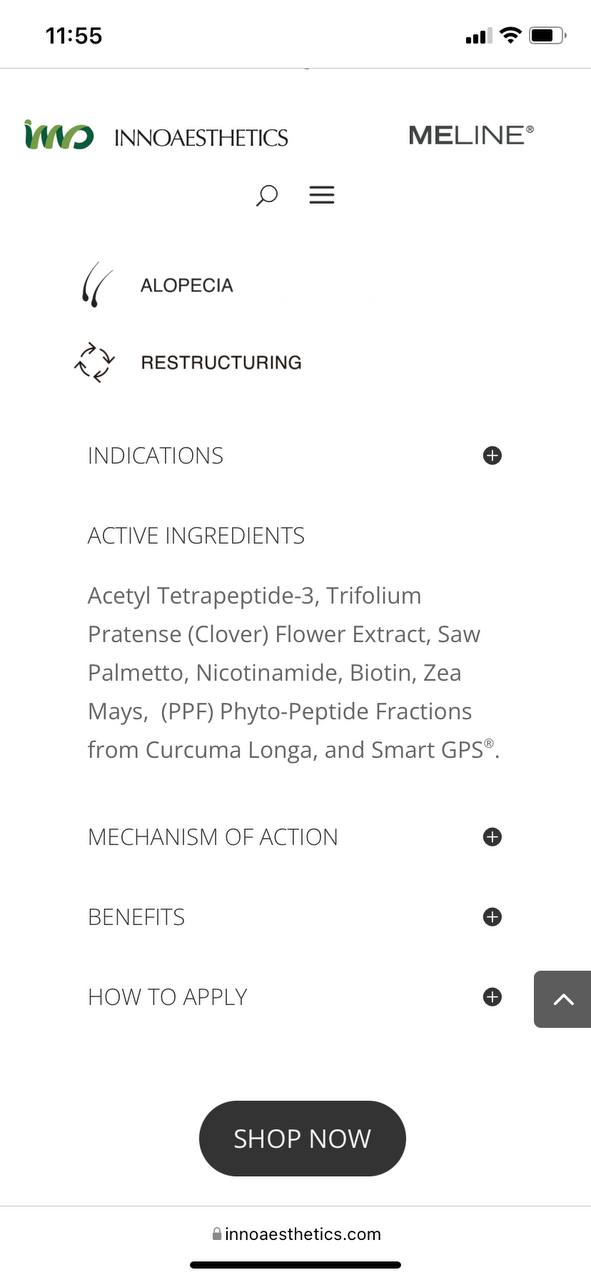Screen dimensions: 591x1280
Task: Click the green INNO logo mark
Action: point(59,135)
